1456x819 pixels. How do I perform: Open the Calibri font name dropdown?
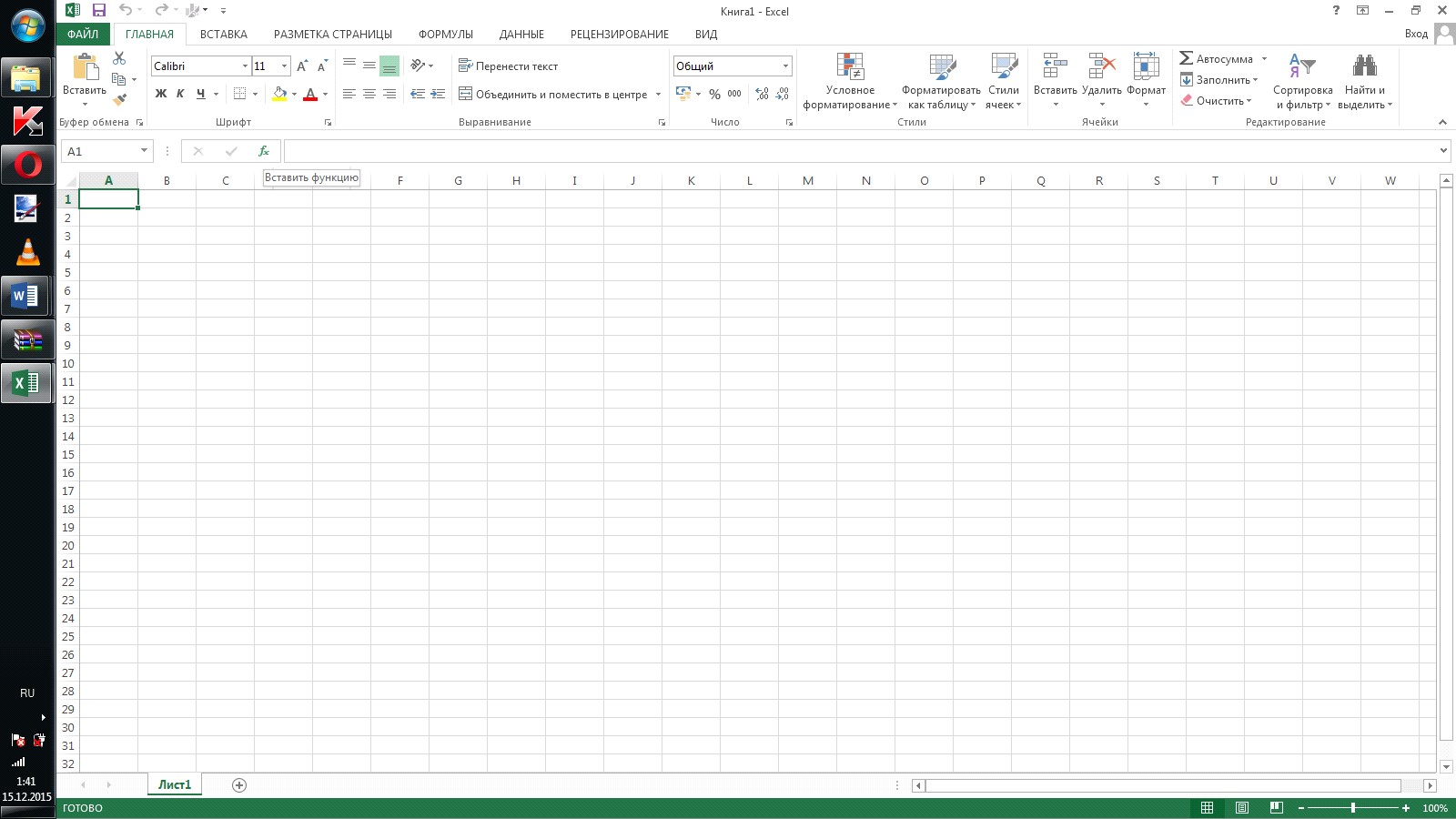point(245,66)
